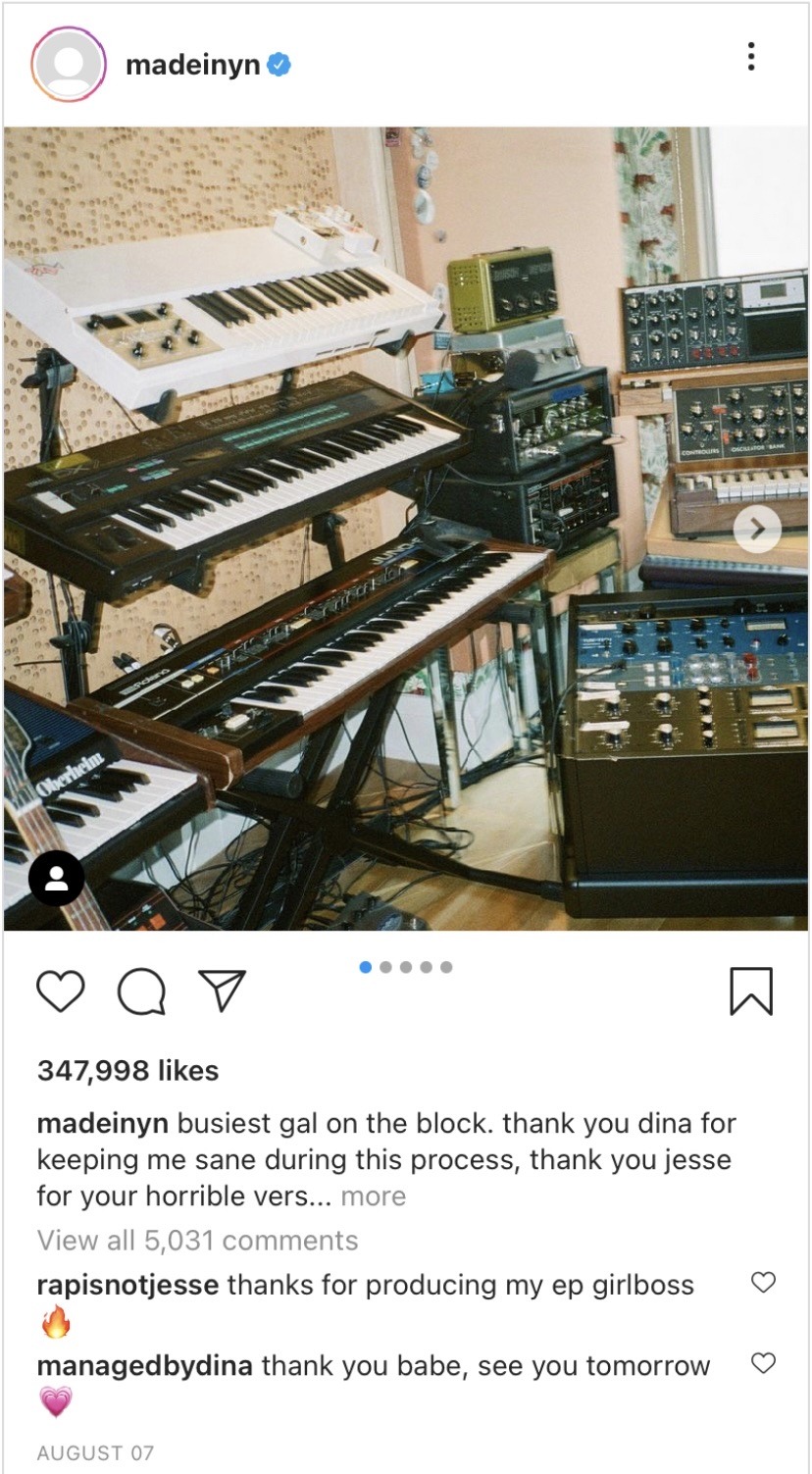View the 347,998 likes list

[x=127, y=1070]
